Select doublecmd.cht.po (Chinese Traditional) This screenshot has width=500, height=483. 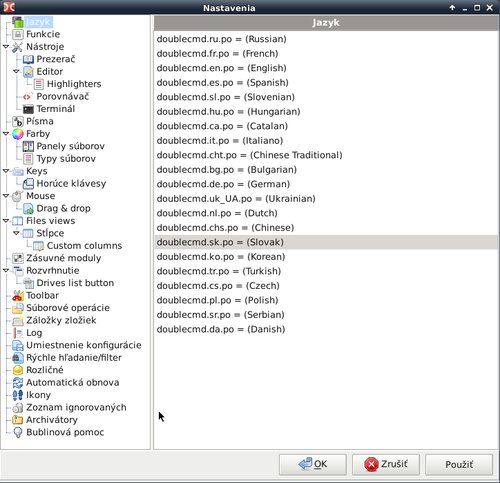pos(326,155)
